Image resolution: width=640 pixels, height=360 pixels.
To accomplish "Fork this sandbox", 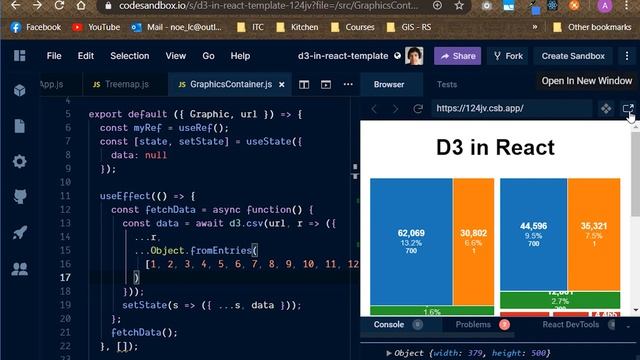I will point(508,56).
